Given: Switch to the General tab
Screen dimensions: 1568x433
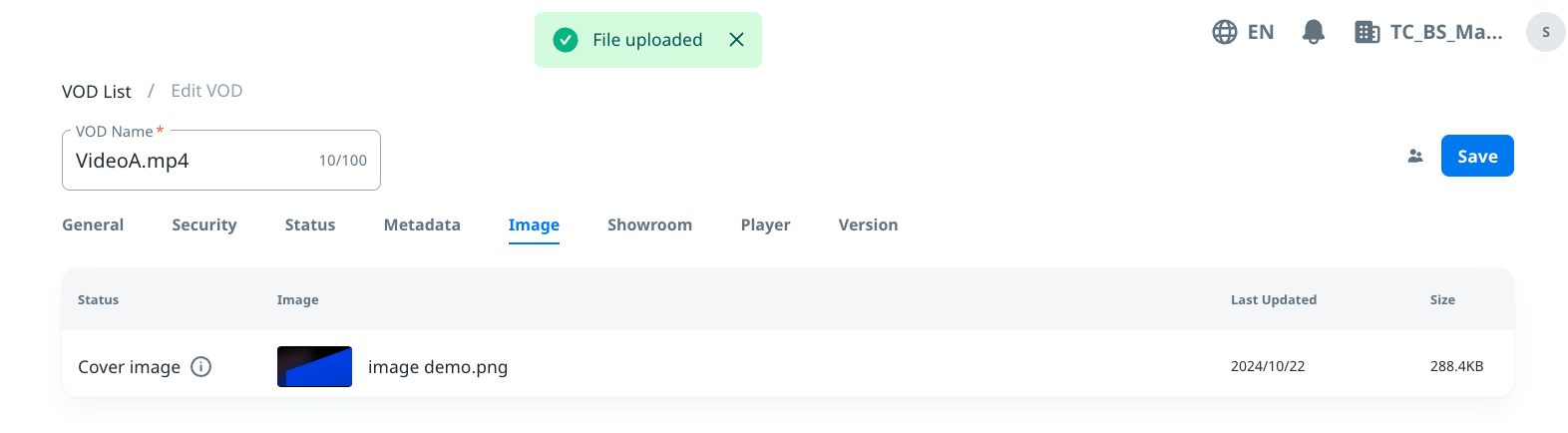Looking at the screenshot, I should click(x=93, y=225).
